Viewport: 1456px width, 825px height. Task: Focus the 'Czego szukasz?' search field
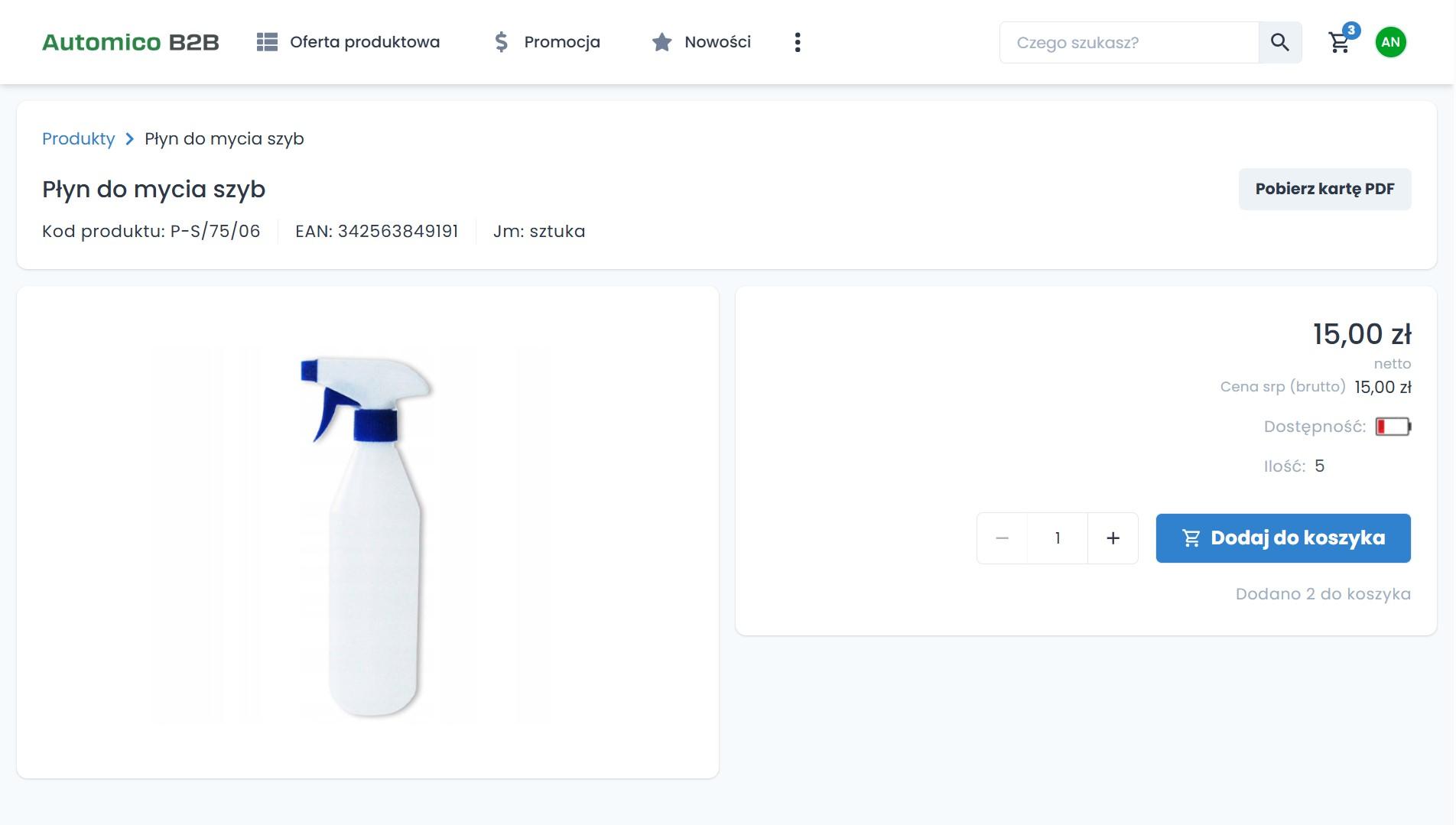click(x=1129, y=43)
